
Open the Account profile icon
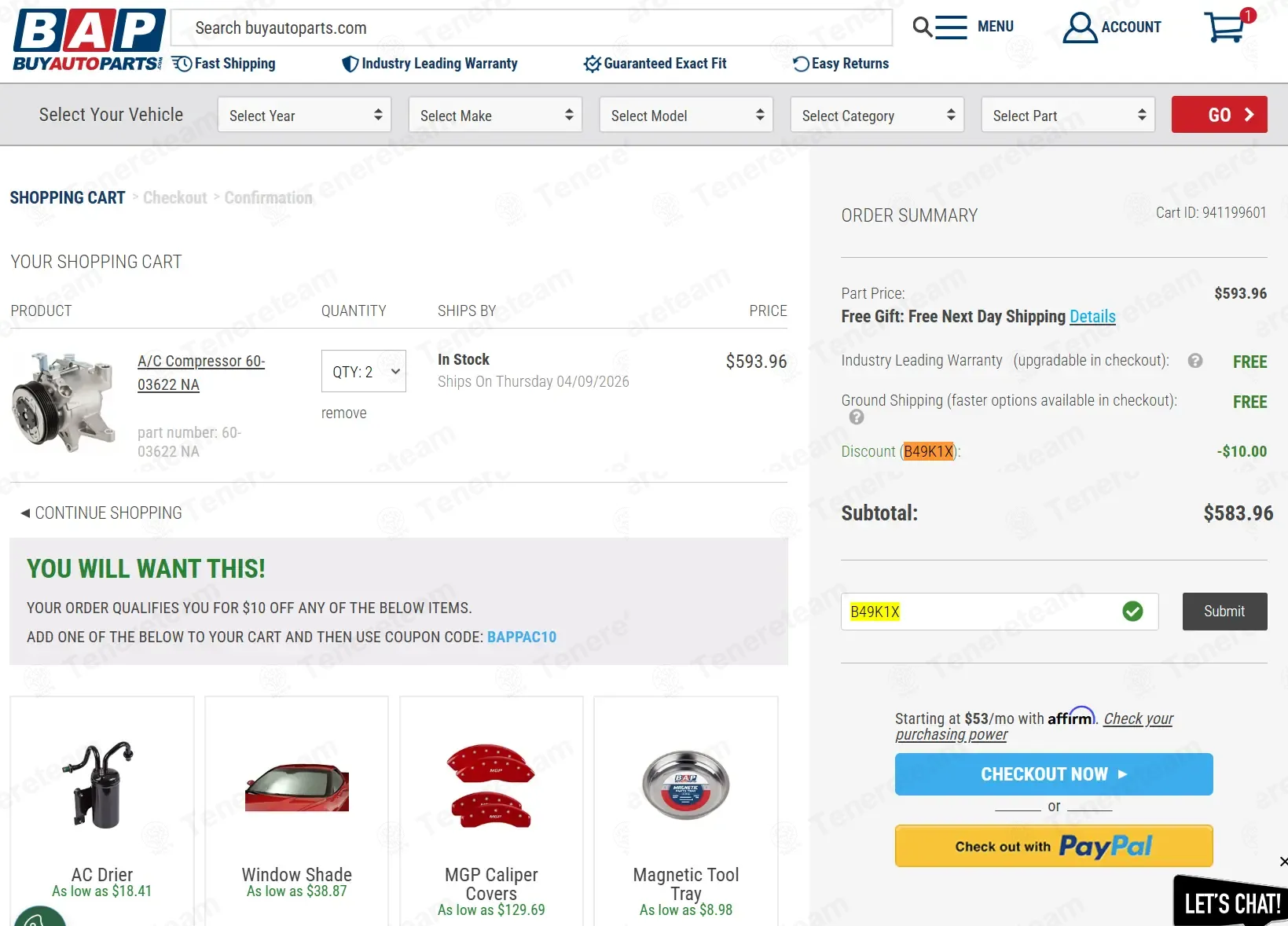click(1080, 28)
